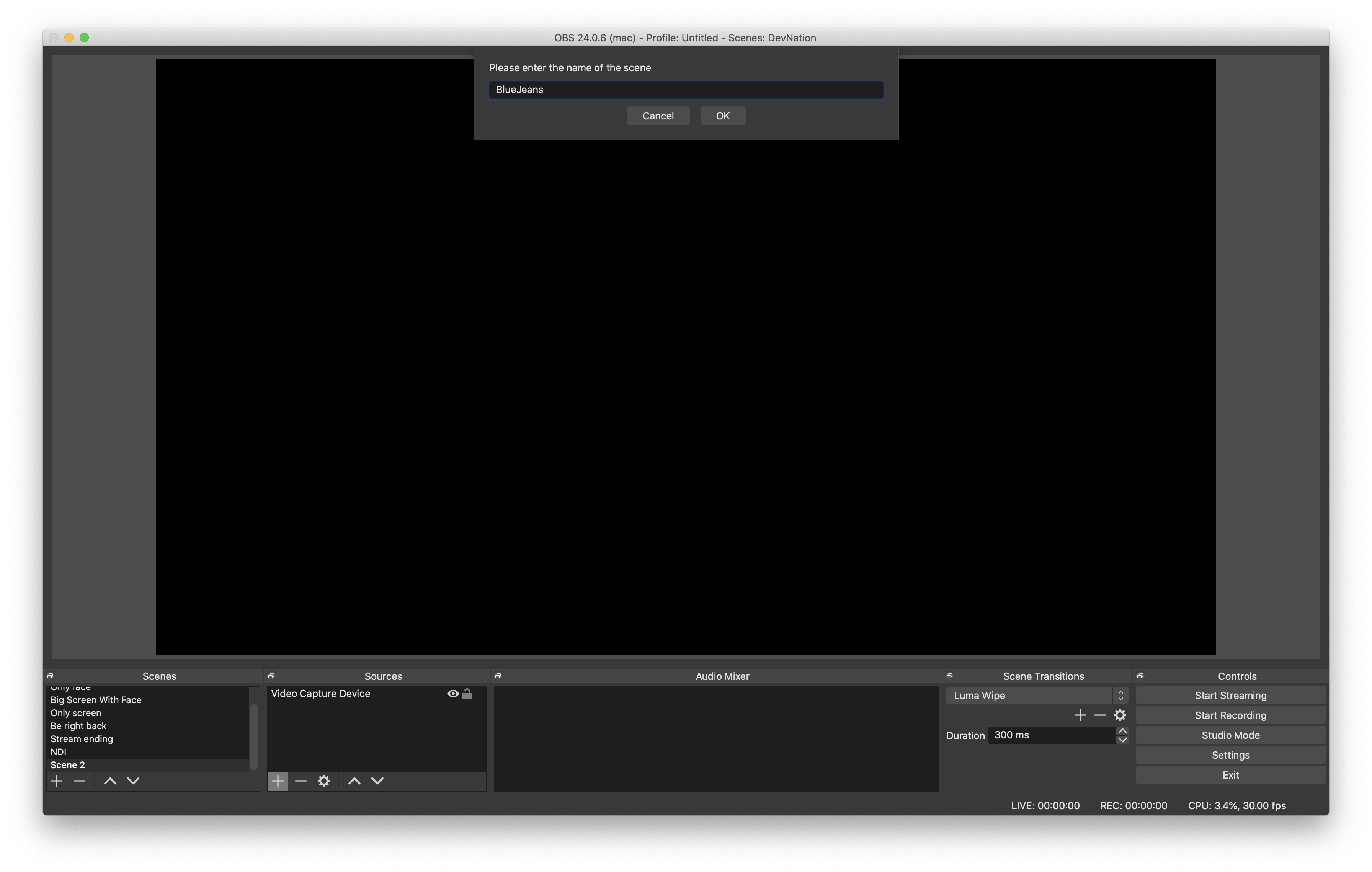This screenshot has height=872, width=1372.
Task: Click the OK button to confirm scene name
Action: click(x=722, y=115)
